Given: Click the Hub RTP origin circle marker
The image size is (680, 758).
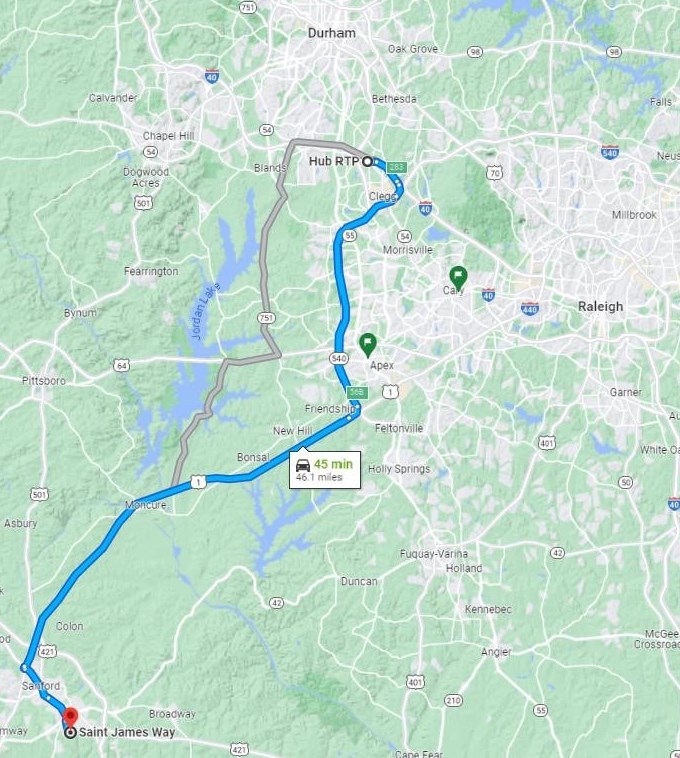Looking at the screenshot, I should pos(367,161).
